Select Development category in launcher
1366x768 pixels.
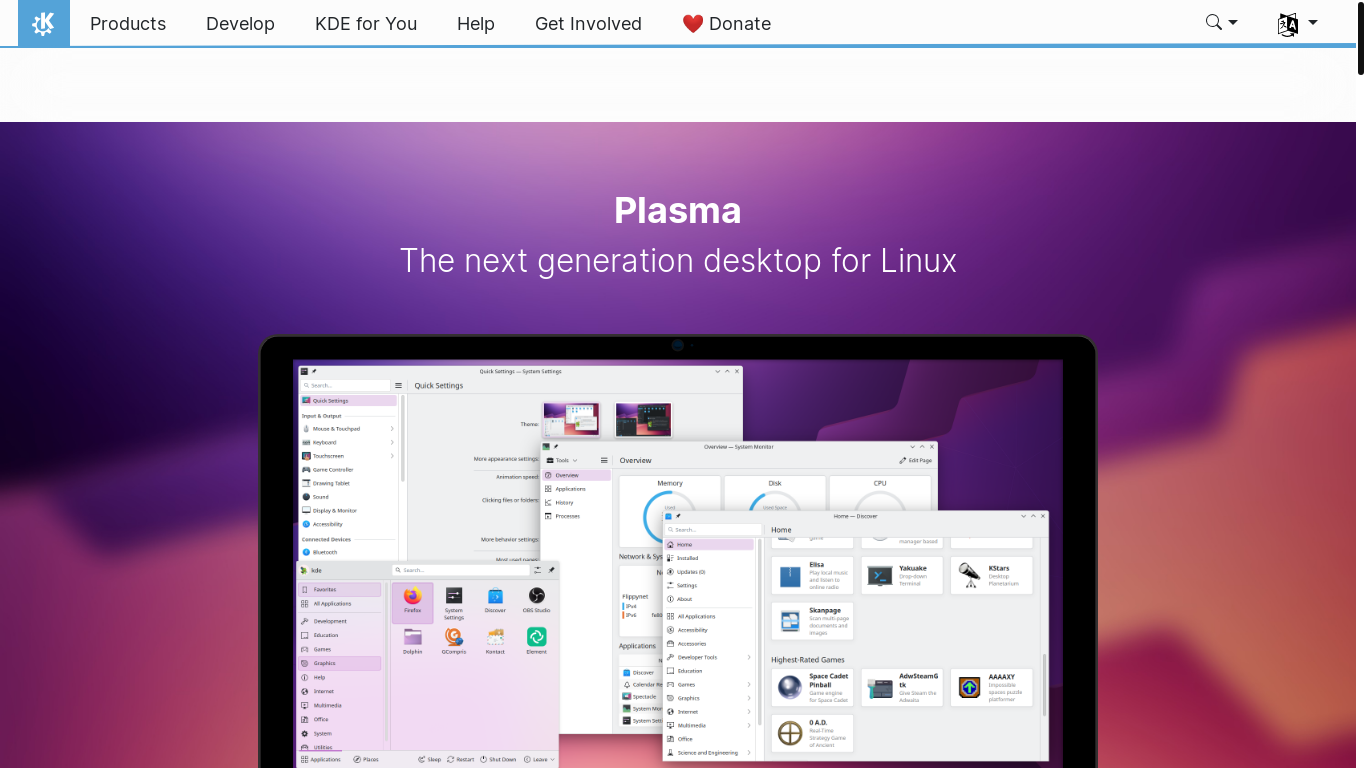click(339, 621)
